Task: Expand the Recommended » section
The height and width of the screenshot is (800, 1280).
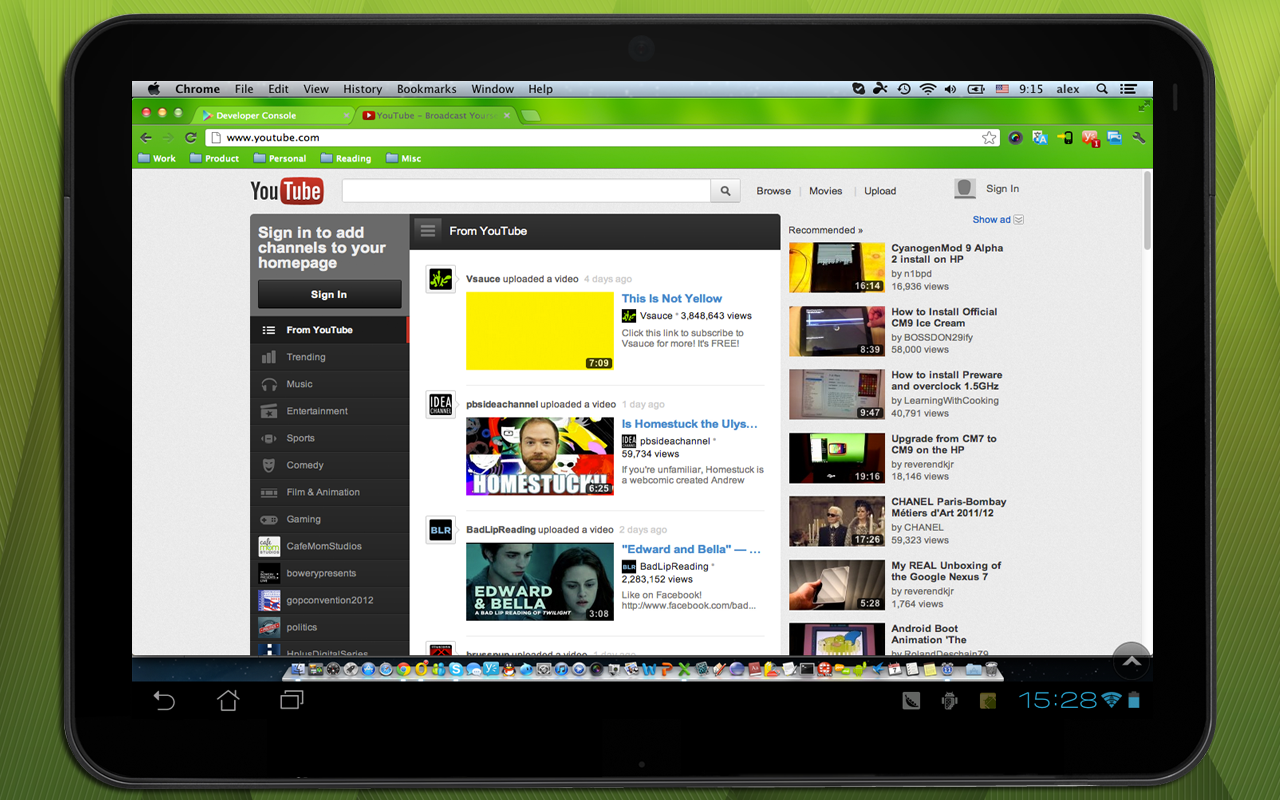Action: [825, 230]
